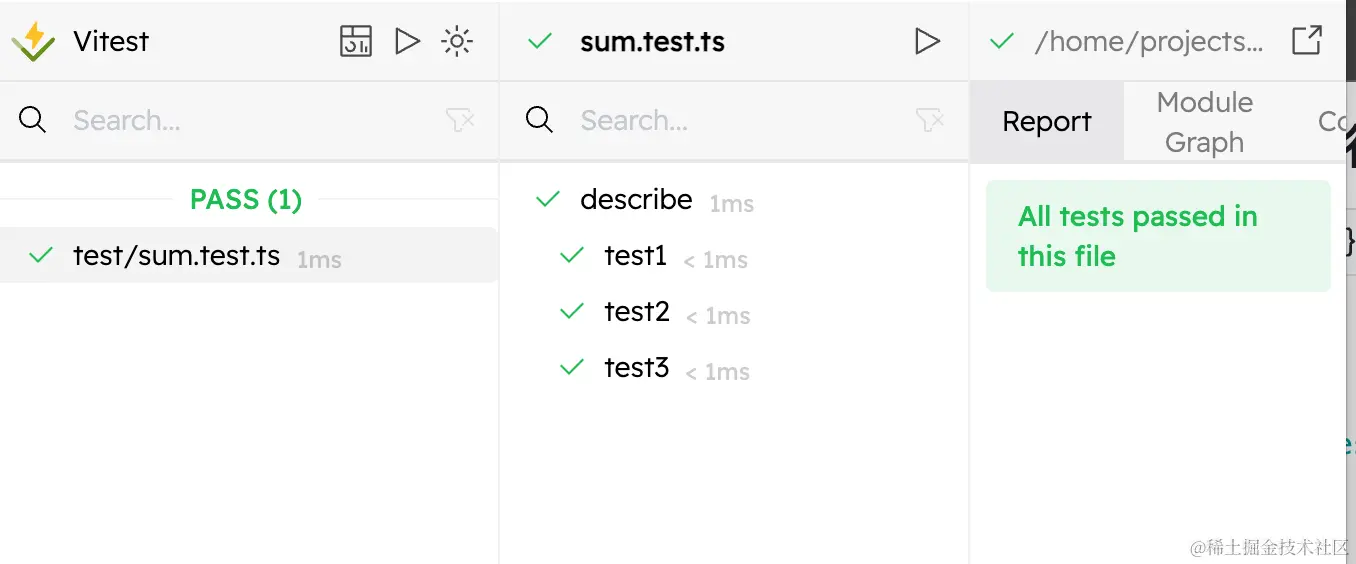Select test/sum.test.ts in the file list
The width and height of the screenshot is (1356, 564).
(176, 256)
